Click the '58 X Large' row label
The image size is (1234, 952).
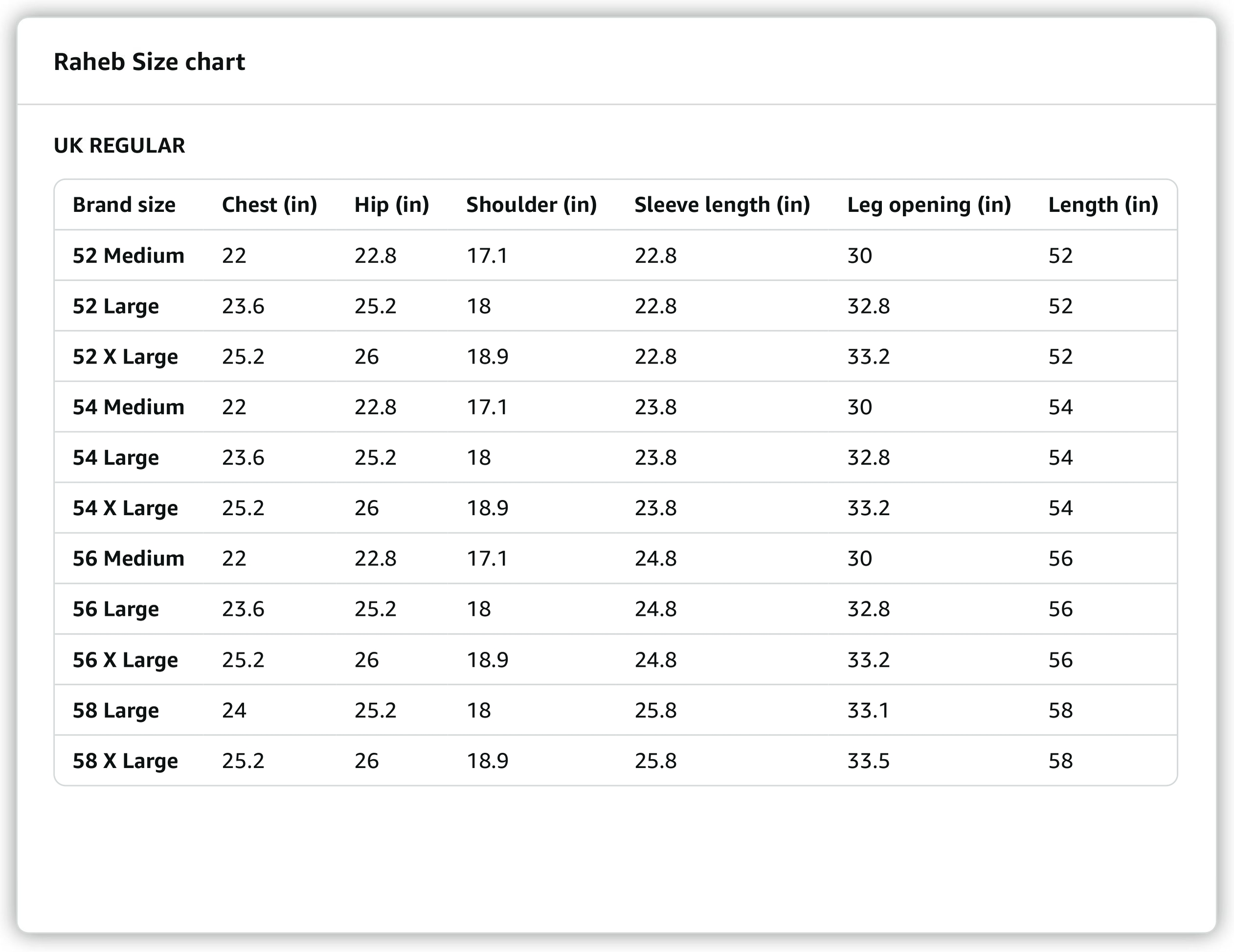pyautogui.click(x=125, y=760)
